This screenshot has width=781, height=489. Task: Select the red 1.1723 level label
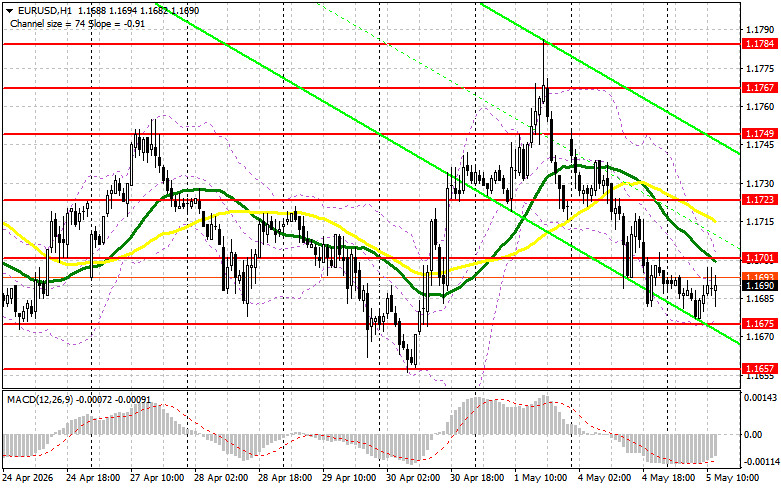point(760,200)
